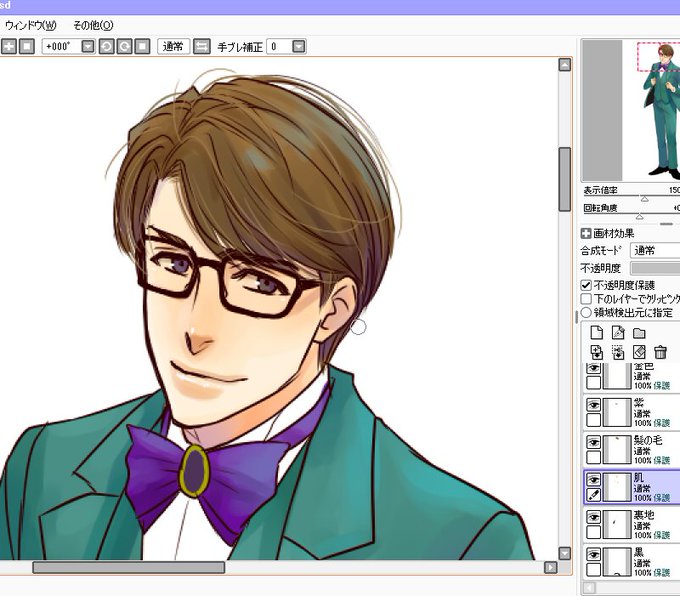Toggle link box on 髪の毛 layer

pos(593,457)
